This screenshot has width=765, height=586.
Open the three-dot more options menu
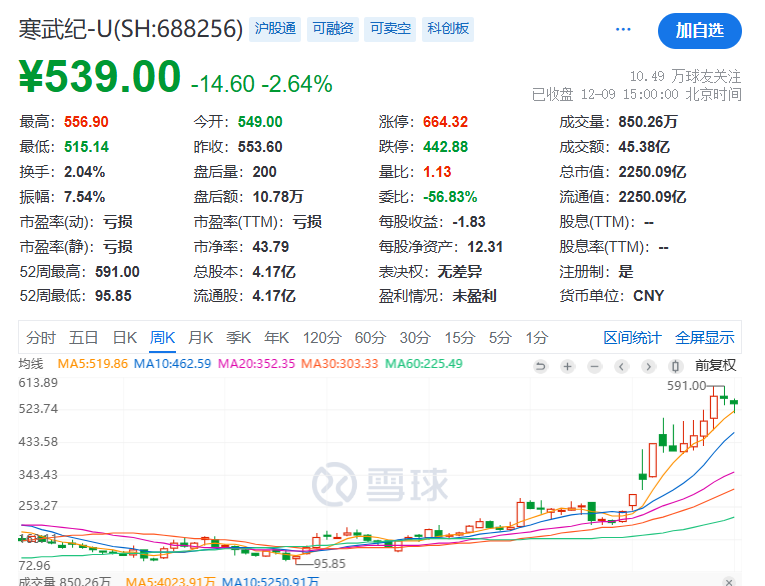pos(623,30)
